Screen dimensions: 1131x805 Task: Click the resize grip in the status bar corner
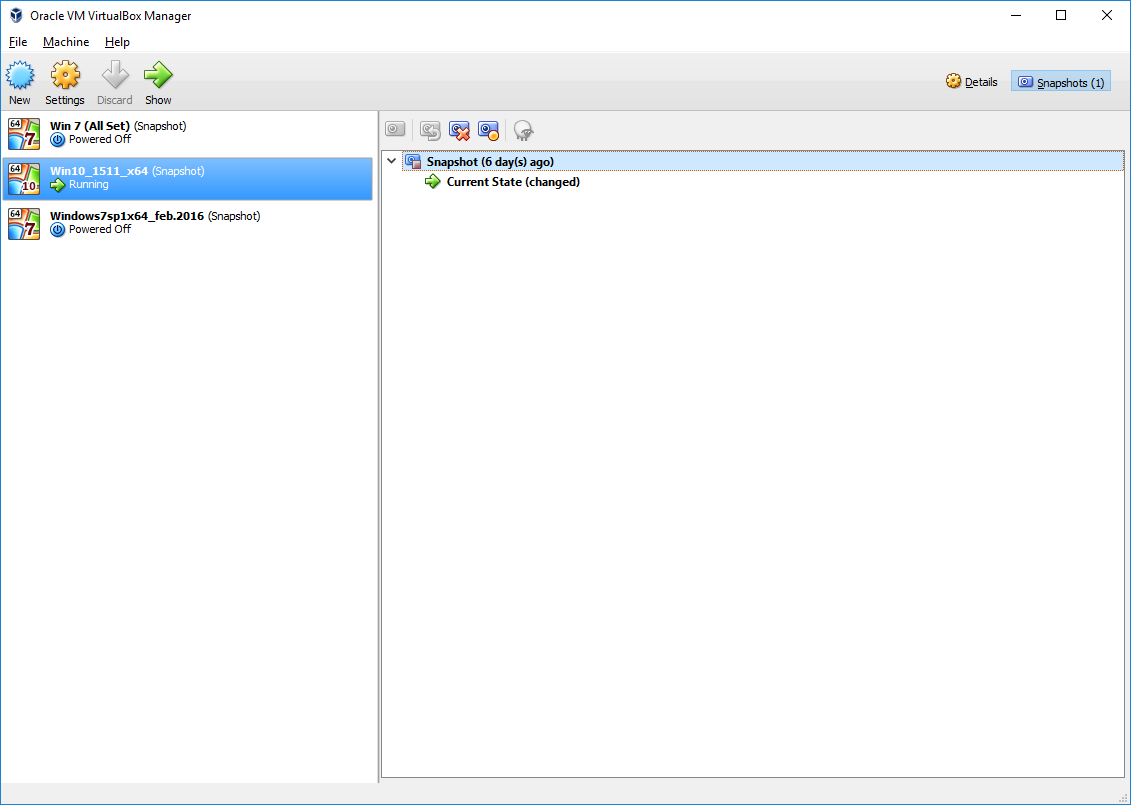(1123, 797)
